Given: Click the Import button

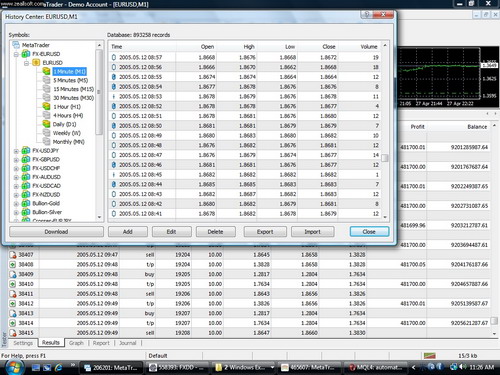Looking at the screenshot, I should click(x=312, y=232).
